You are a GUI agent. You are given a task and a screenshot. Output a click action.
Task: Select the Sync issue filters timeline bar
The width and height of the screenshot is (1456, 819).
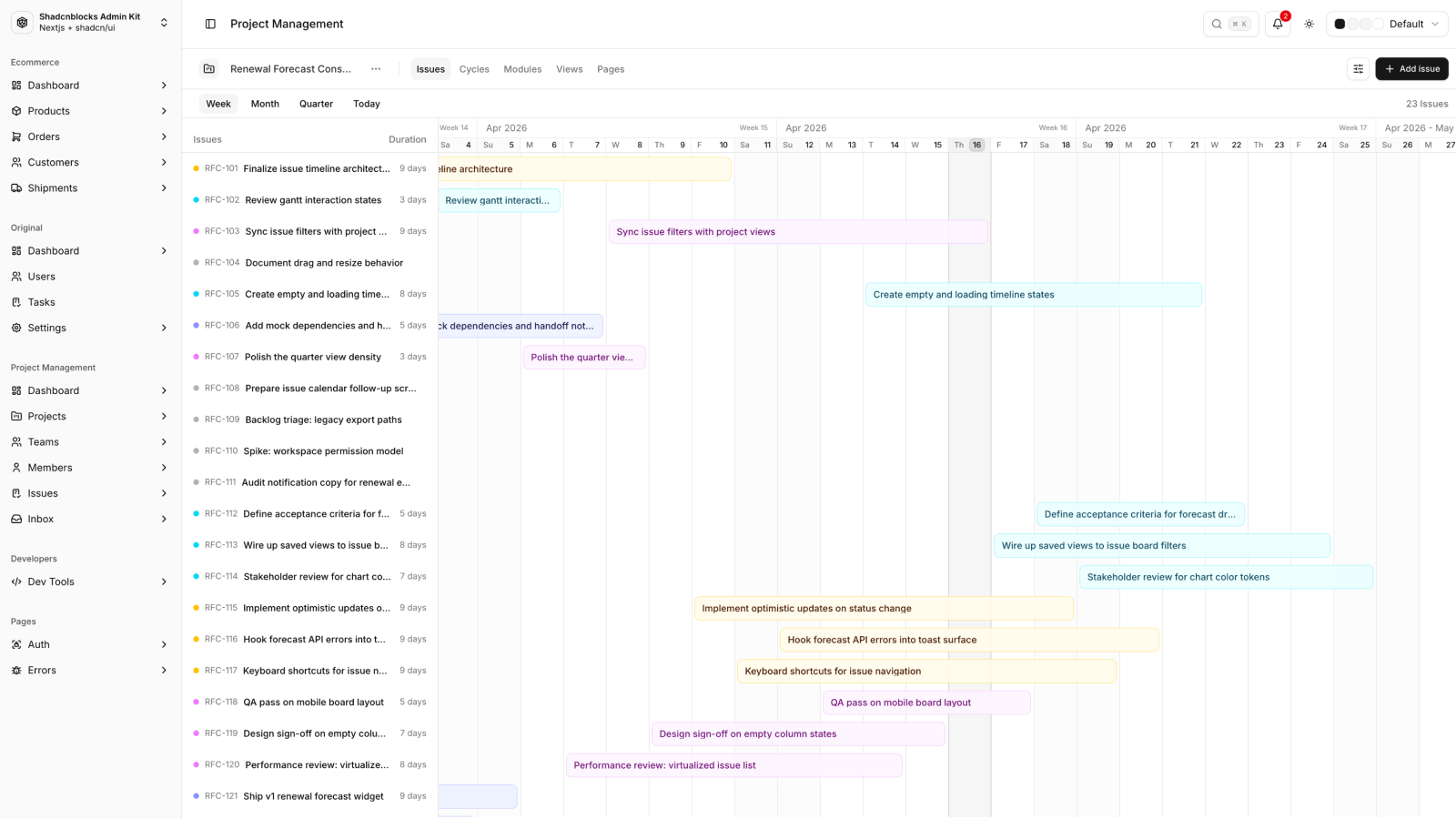798,232
